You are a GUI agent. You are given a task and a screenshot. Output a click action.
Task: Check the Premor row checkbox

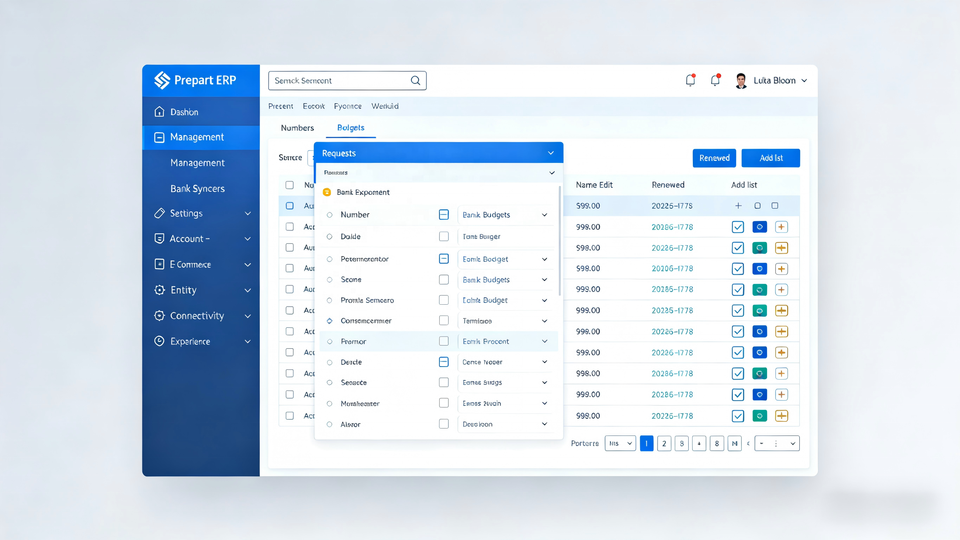point(444,341)
